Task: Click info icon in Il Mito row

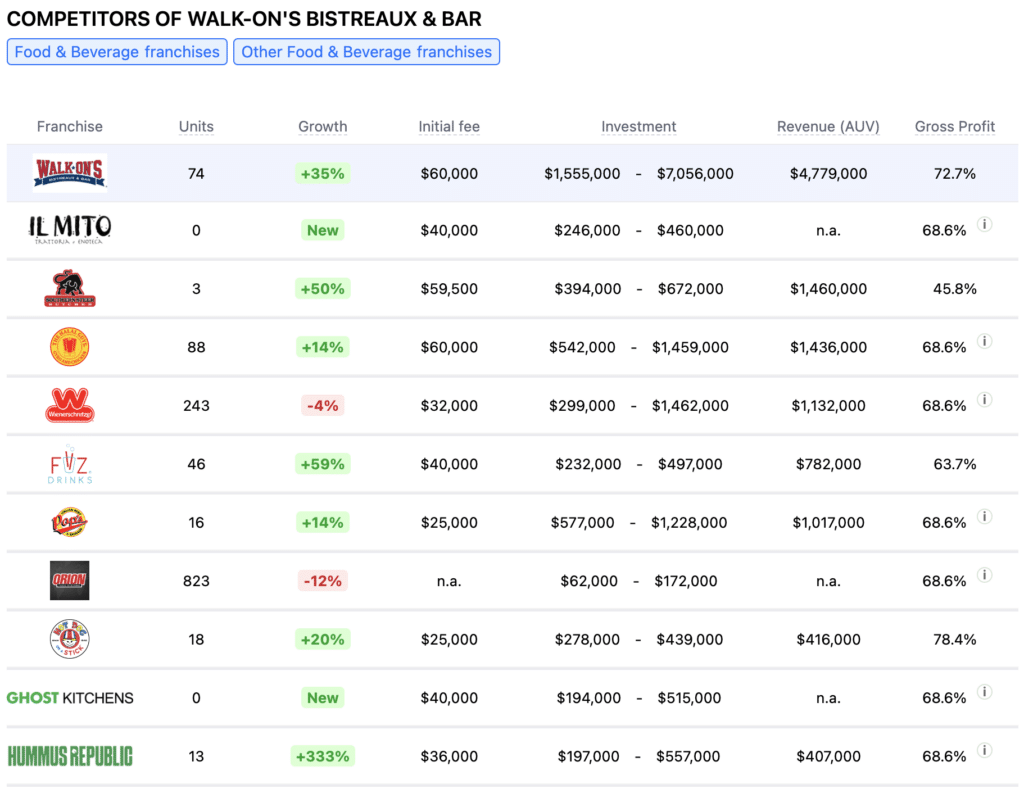Action: [985, 225]
